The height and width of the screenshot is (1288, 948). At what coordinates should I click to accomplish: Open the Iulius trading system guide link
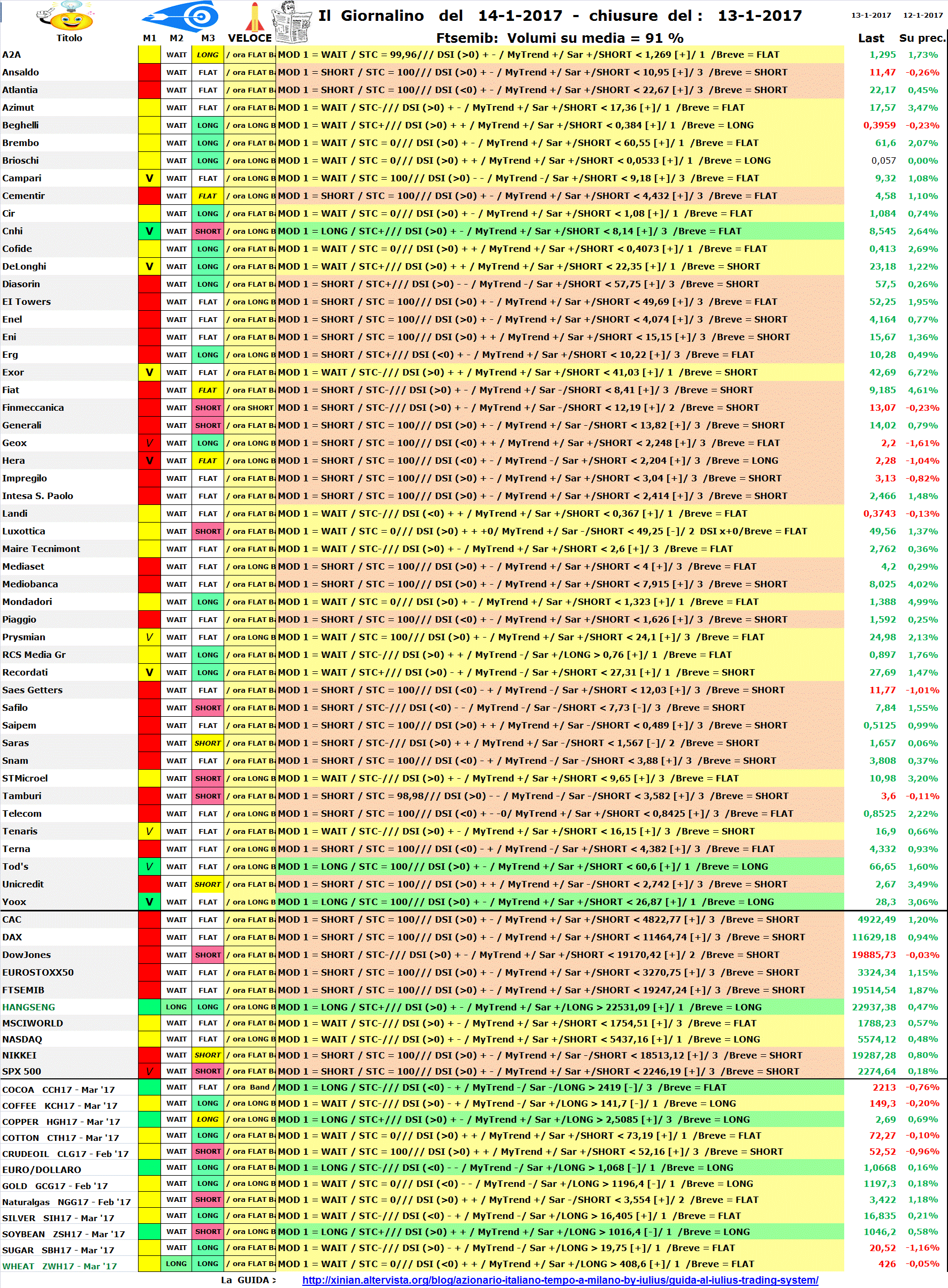560,1279
